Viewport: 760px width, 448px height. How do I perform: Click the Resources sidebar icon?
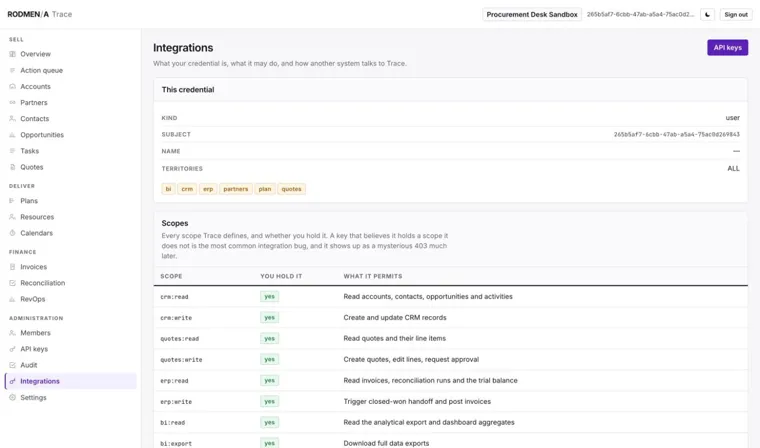pos(13,217)
